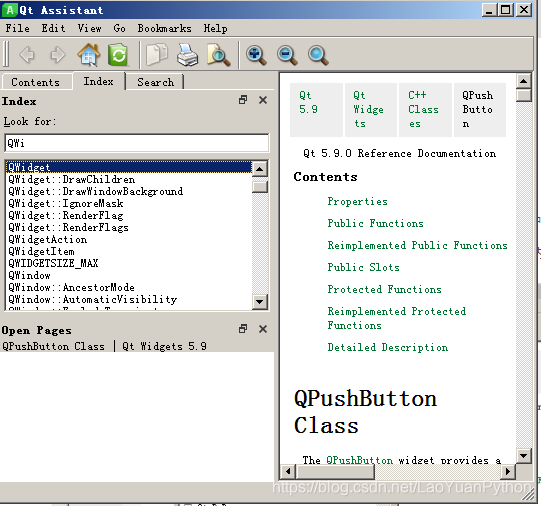Click document horizontal scroll right arrow
Screen dimensions: 541x506
pyautogui.click(x=508, y=471)
